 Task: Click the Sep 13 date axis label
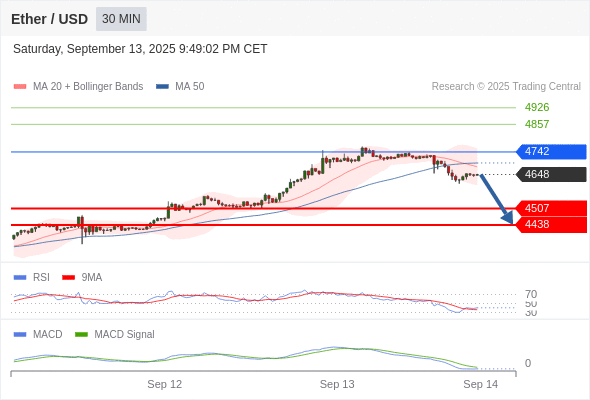point(337,384)
